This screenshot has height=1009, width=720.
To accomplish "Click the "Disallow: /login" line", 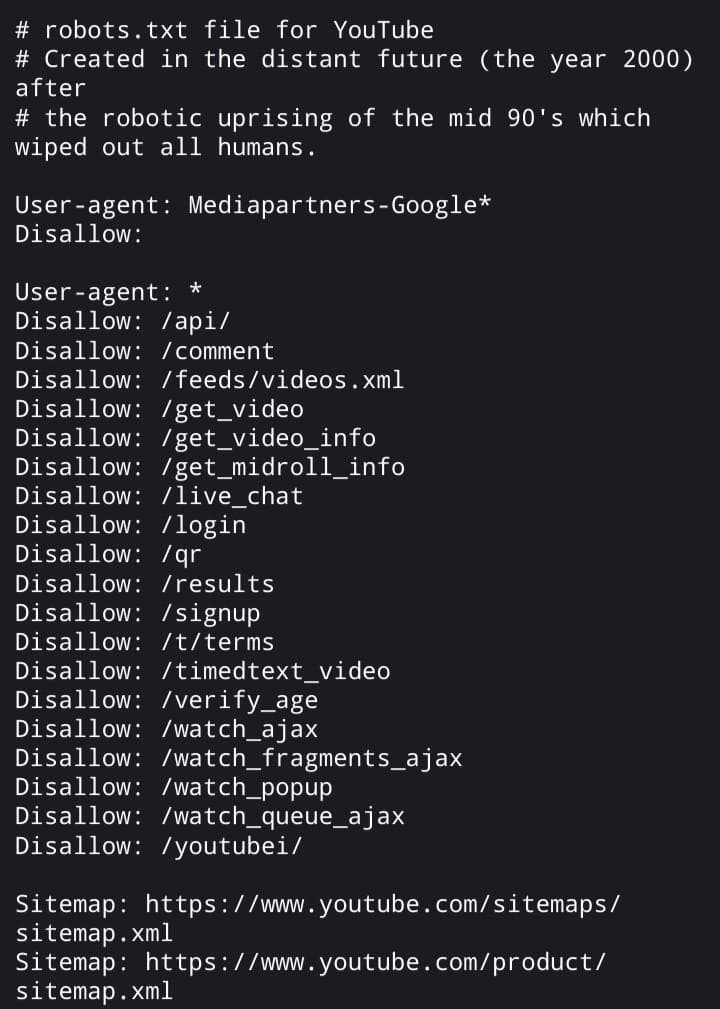I will tap(130, 525).
